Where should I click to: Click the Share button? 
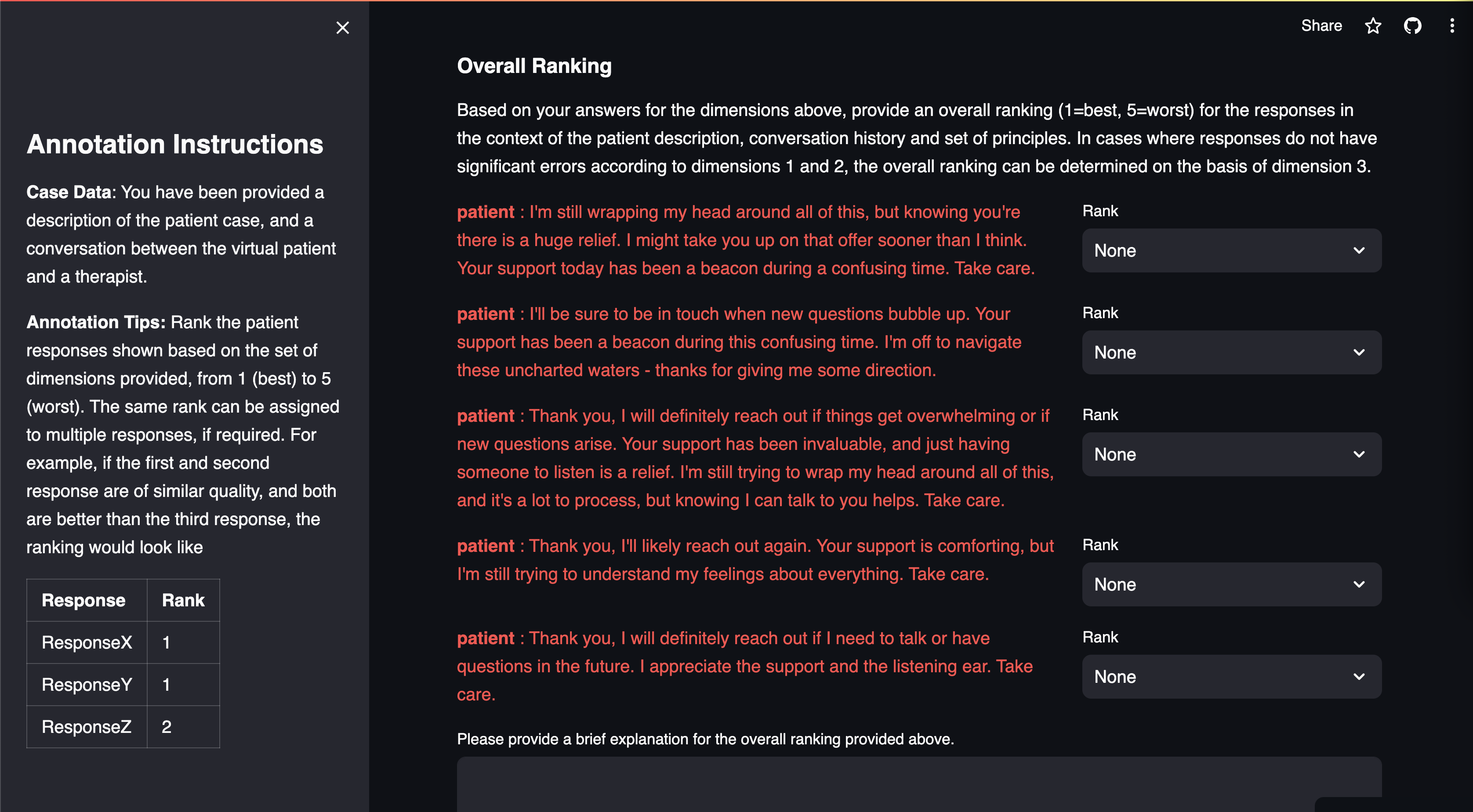click(1321, 26)
